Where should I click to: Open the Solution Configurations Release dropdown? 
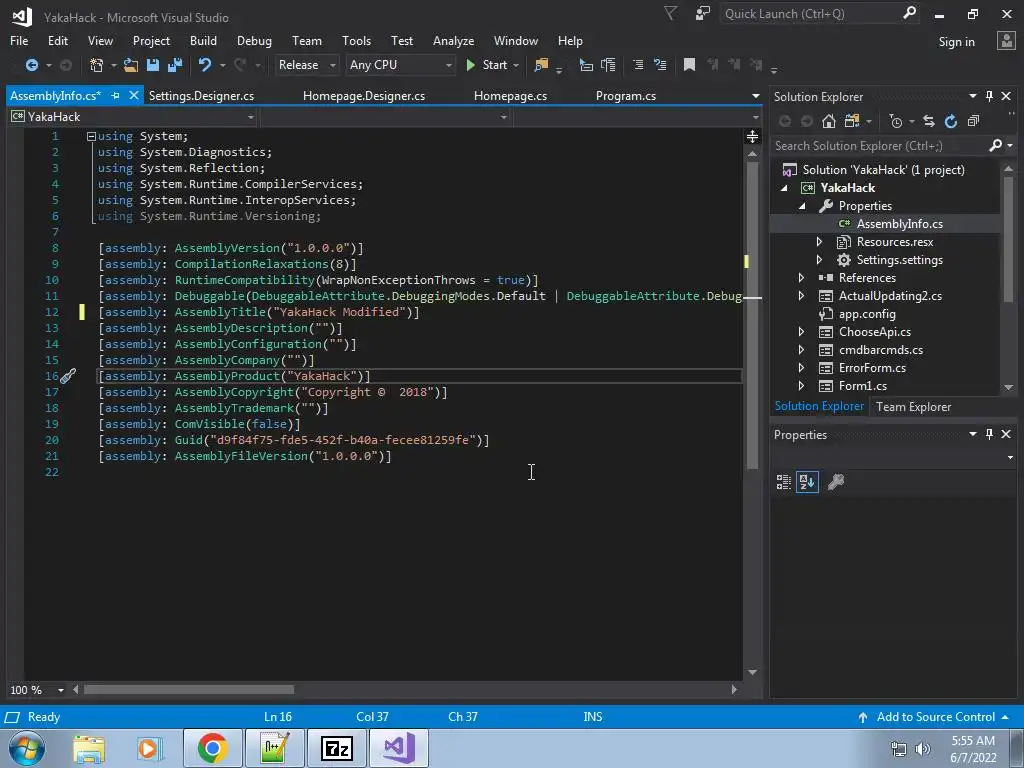click(x=306, y=65)
